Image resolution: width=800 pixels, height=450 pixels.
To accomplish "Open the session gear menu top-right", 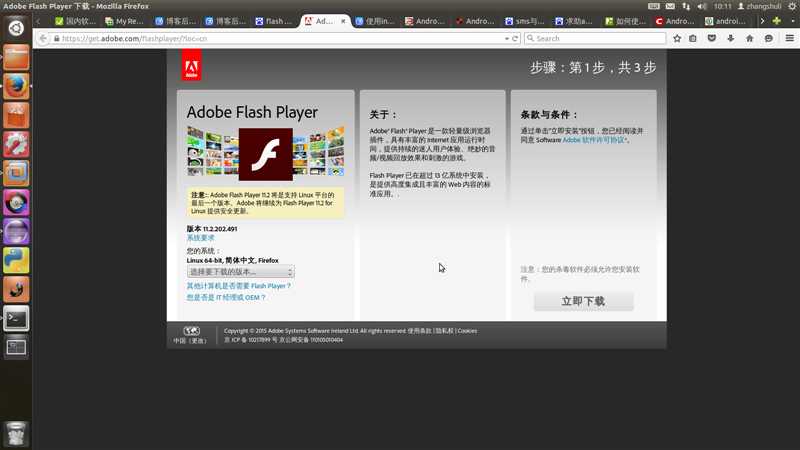I will point(792,6).
